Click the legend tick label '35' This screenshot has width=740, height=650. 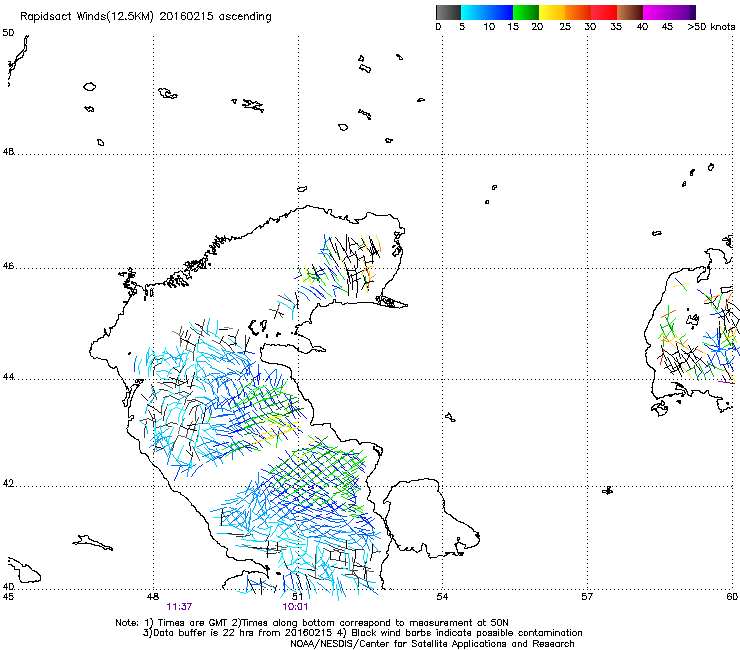616,27
